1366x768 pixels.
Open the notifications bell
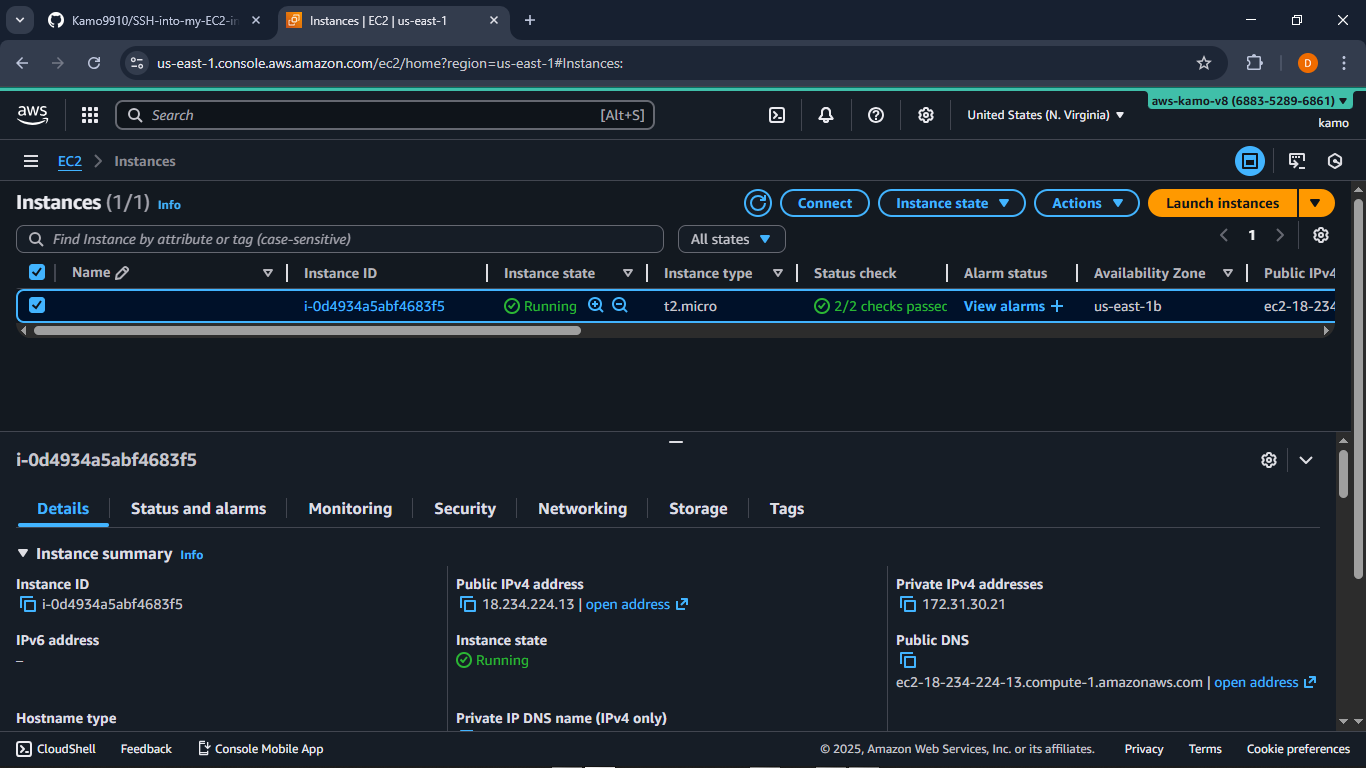click(x=826, y=115)
